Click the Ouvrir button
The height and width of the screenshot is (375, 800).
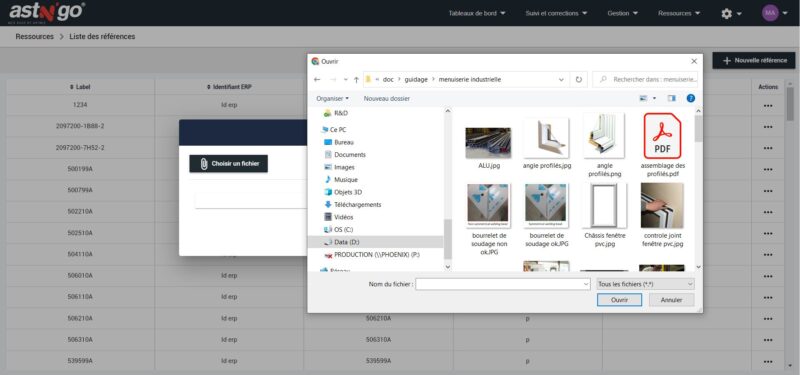coord(619,300)
